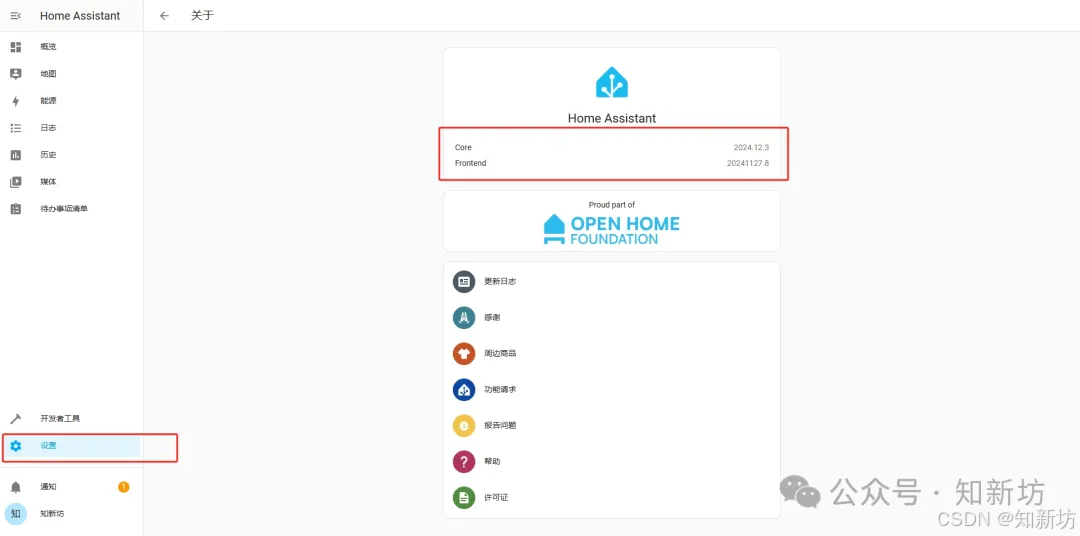1080x536 pixels.
Task: Click the 帮助 question mark icon
Action: 464,461
